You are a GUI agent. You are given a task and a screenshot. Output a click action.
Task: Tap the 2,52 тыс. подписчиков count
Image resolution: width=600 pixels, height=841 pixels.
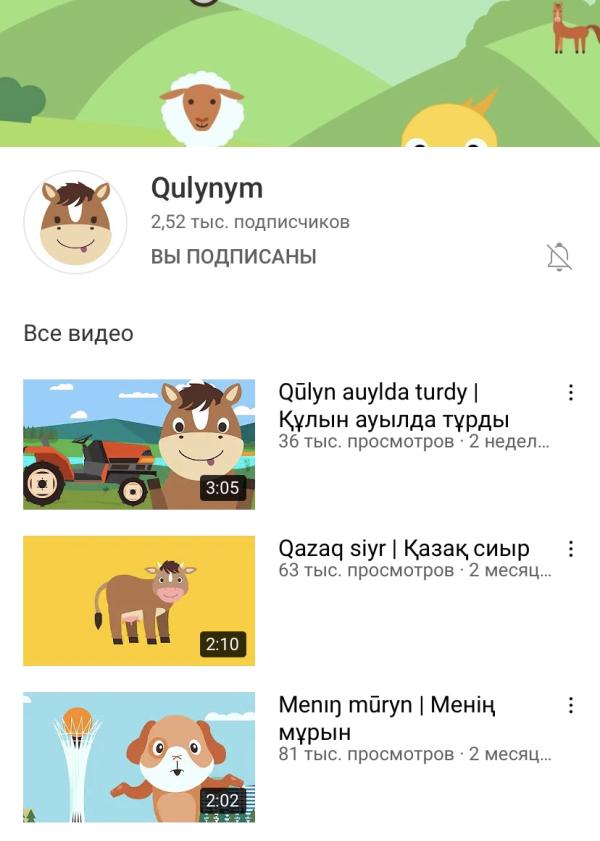click(x=250, y=222)
